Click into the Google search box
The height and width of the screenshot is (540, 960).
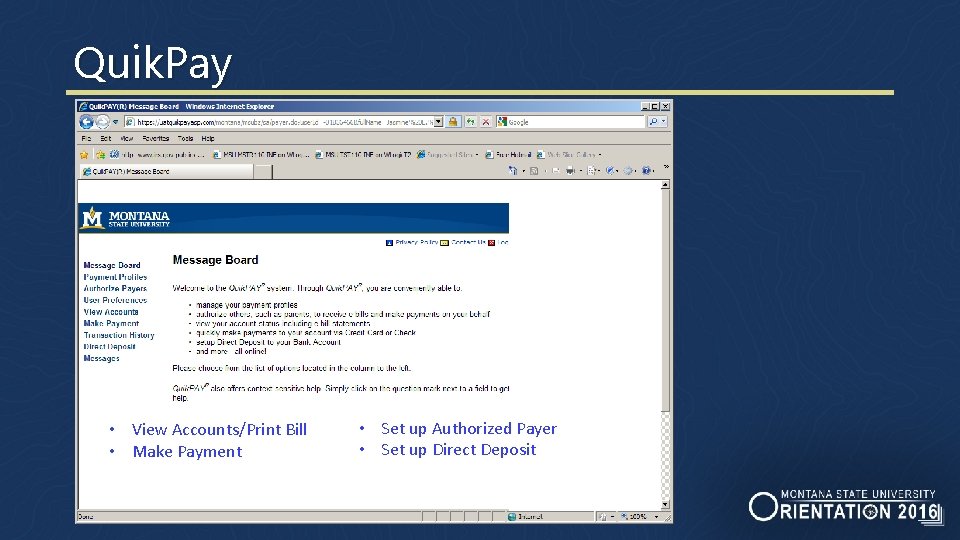coord(571,122)
